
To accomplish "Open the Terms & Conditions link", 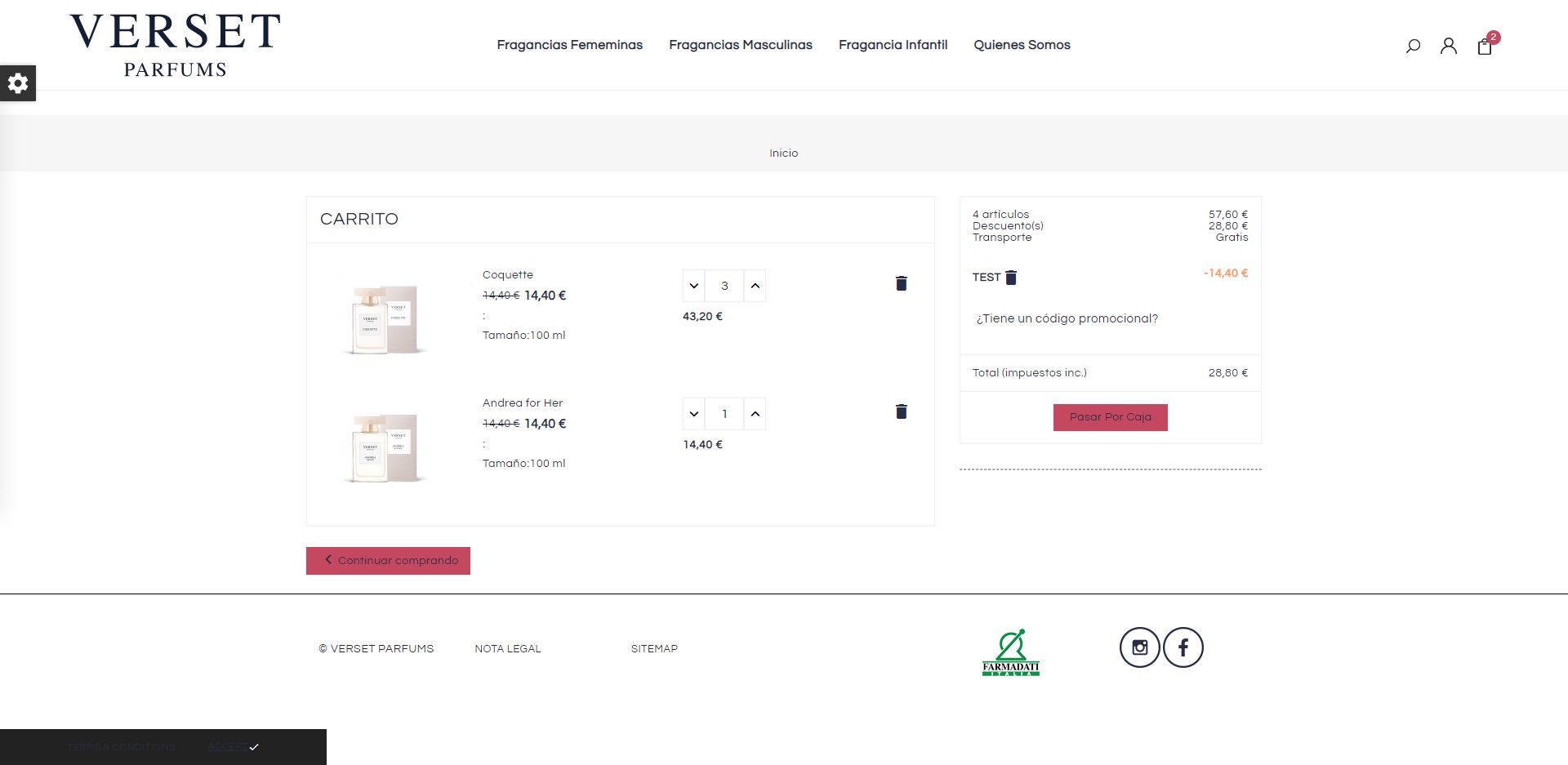I will [x=121, y=747].
